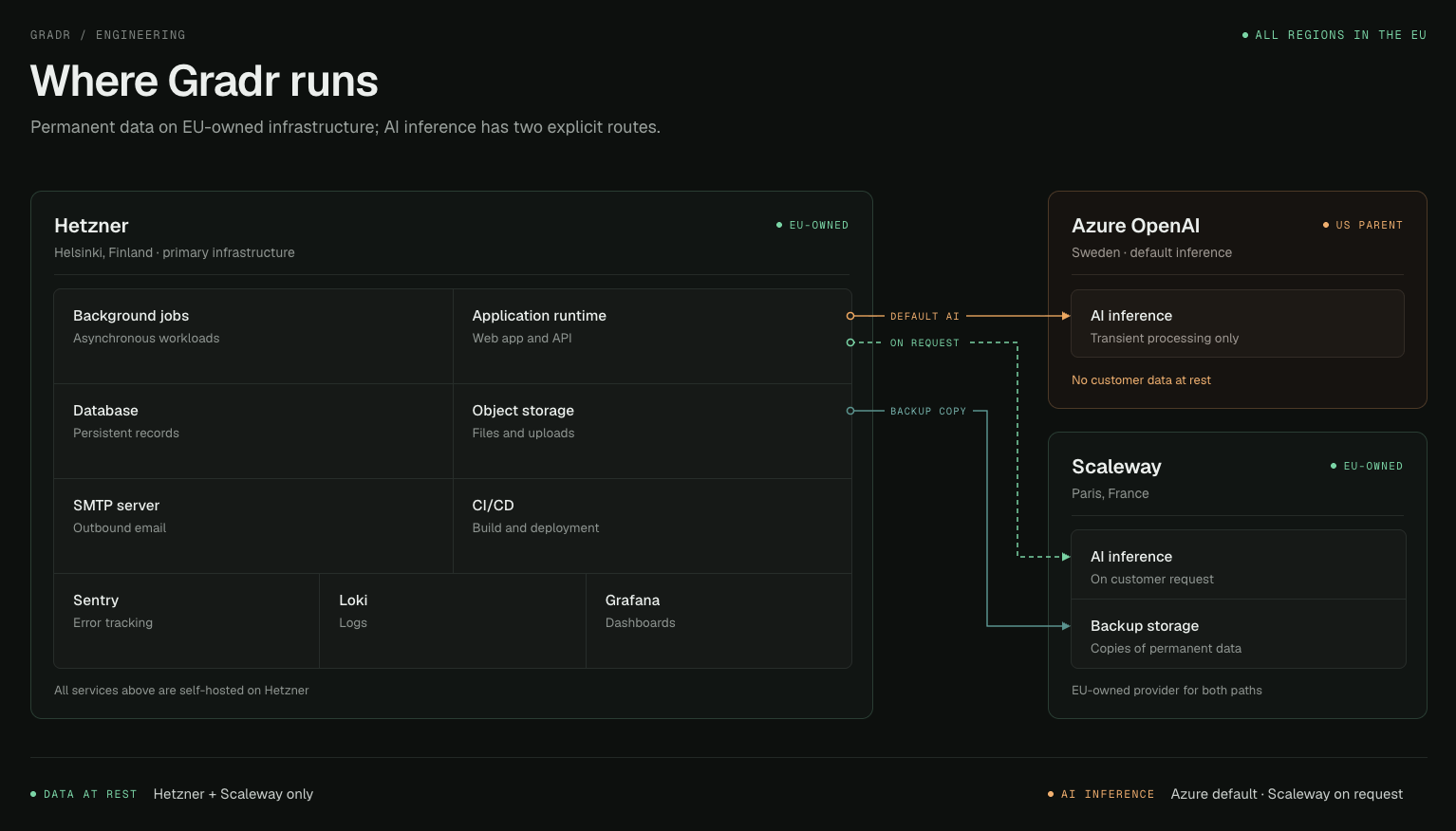
Task: Click the BACKUP COPY connector label
Action: (928, 411)
